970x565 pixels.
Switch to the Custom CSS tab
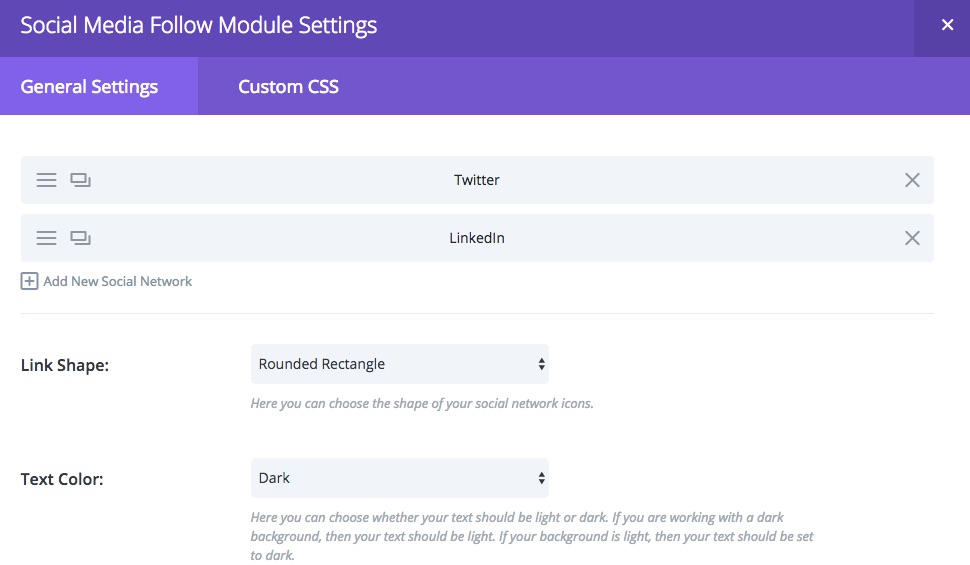tap(288, 86)
